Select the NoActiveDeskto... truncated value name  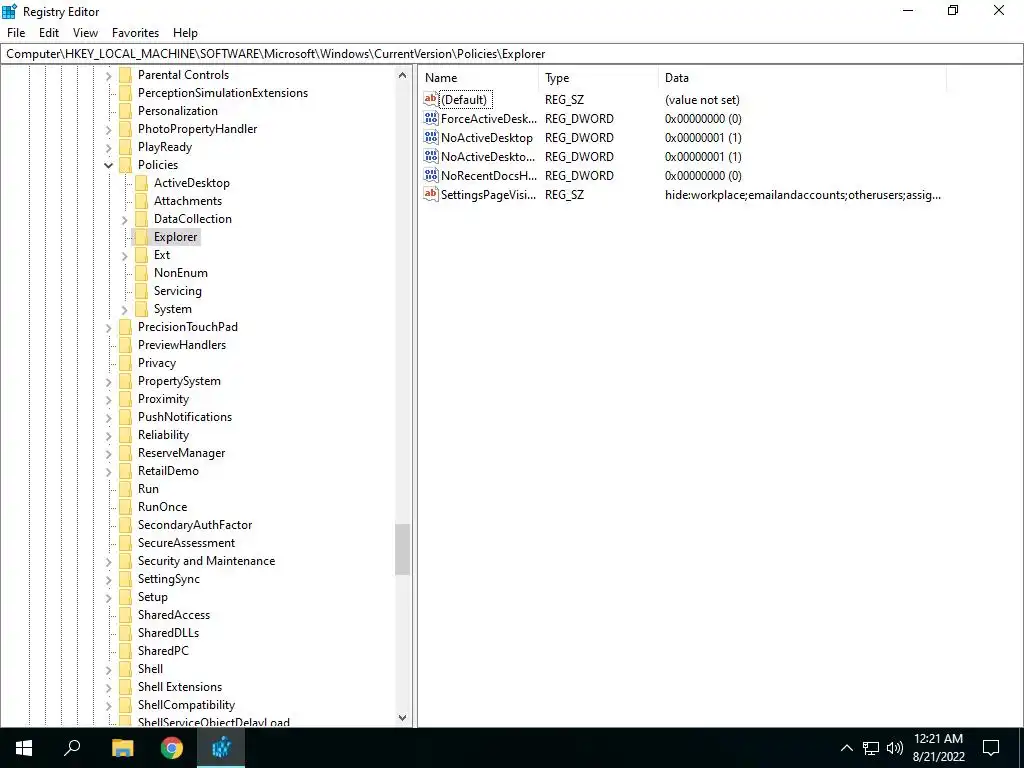pos(488,157)
